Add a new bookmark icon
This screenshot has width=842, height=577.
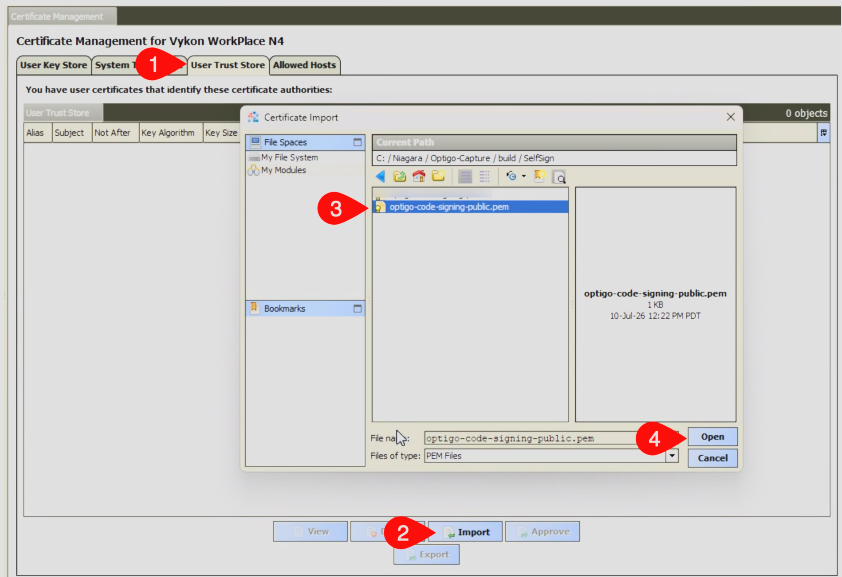tap(539, 176)
